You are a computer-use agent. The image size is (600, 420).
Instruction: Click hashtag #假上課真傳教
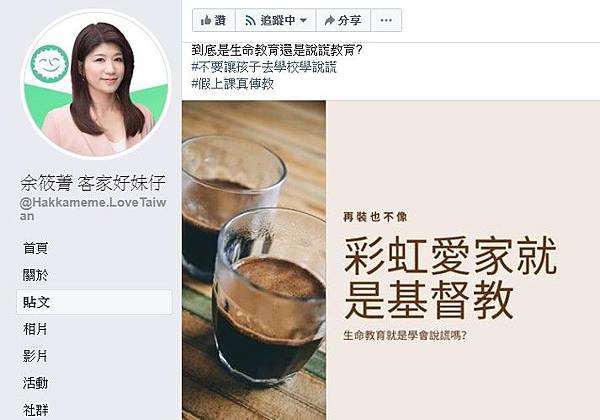233,84
